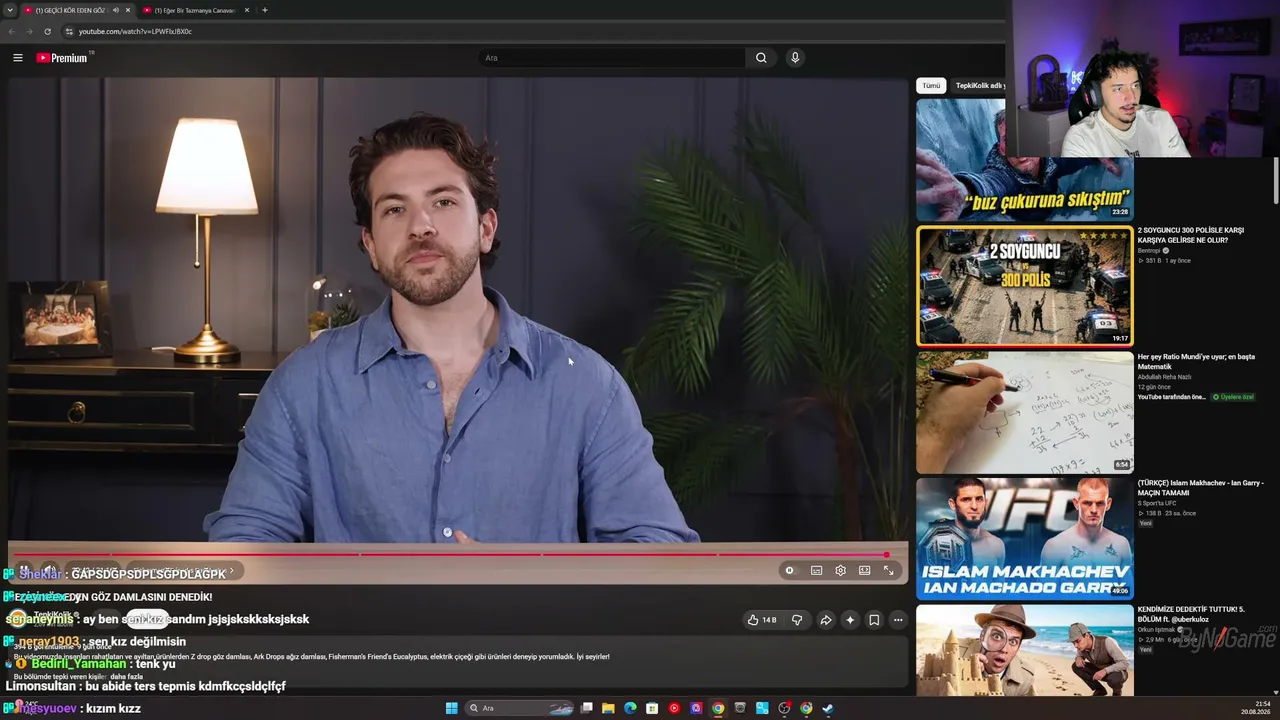
Task: Open the math handwriting video thumbnail
Action: (1025, 412)
